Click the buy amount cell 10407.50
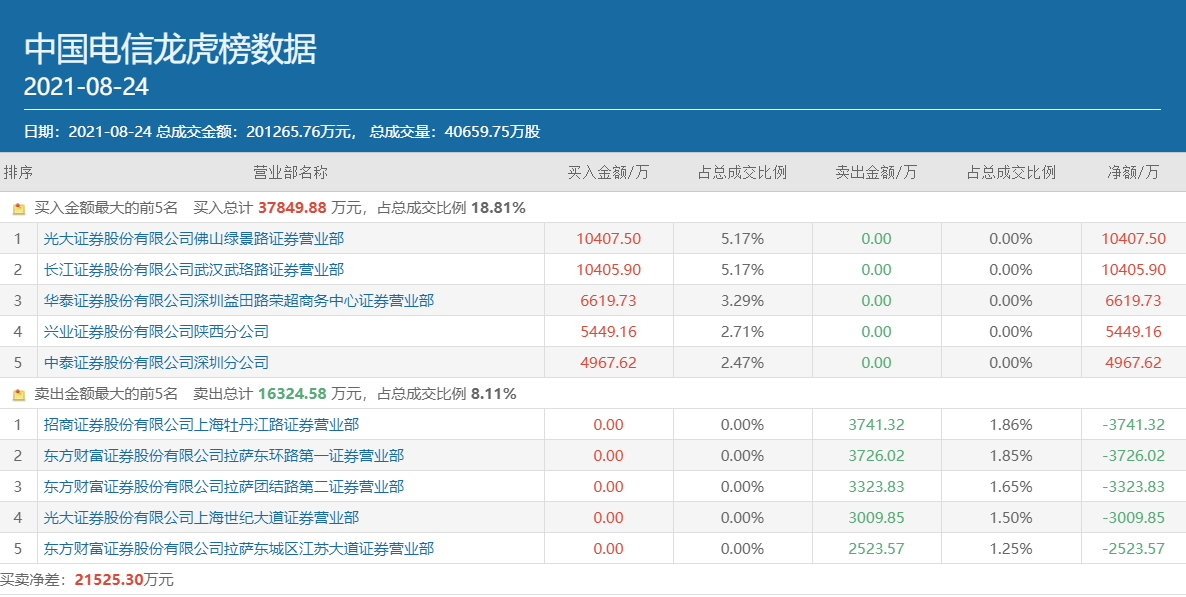The width and height of the screenshot is (1186, 597). [x=608, y=239]
